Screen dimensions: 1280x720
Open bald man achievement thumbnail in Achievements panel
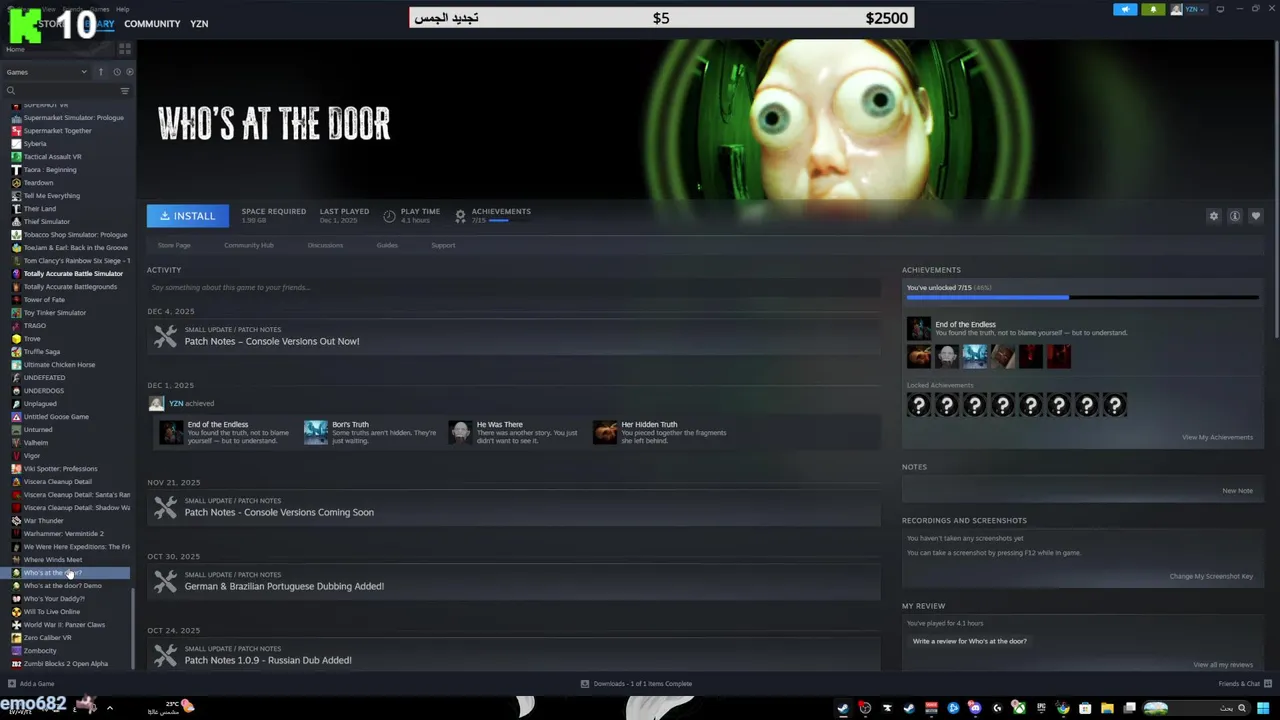946,356
